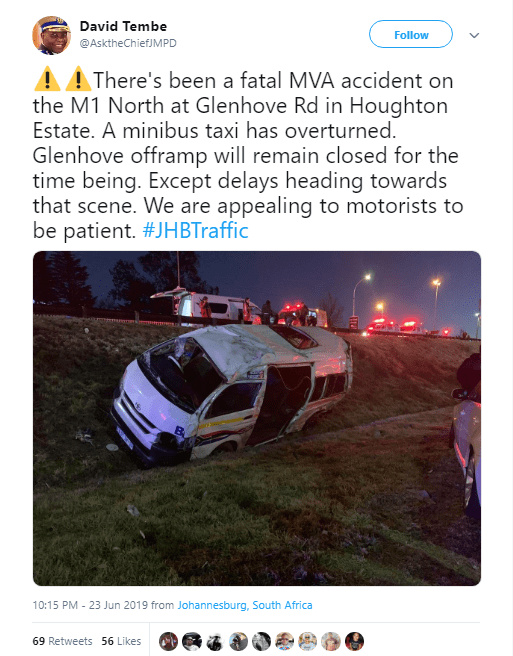Open the fourth liker avatar
Viewport: 513px width, 656px height.
(x=239, y=641)
